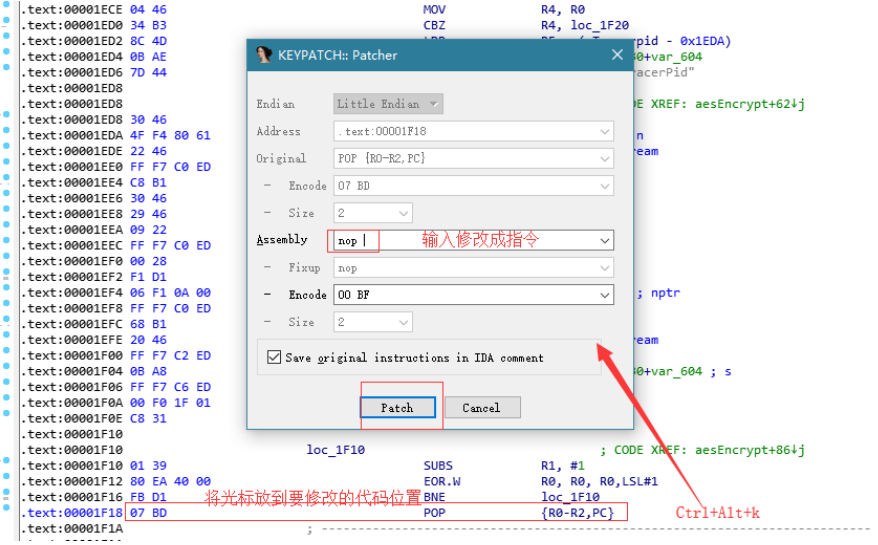Expand the original Encode 07 BD dropdown
Screen dimensions: 878x545
coord(604,186)
